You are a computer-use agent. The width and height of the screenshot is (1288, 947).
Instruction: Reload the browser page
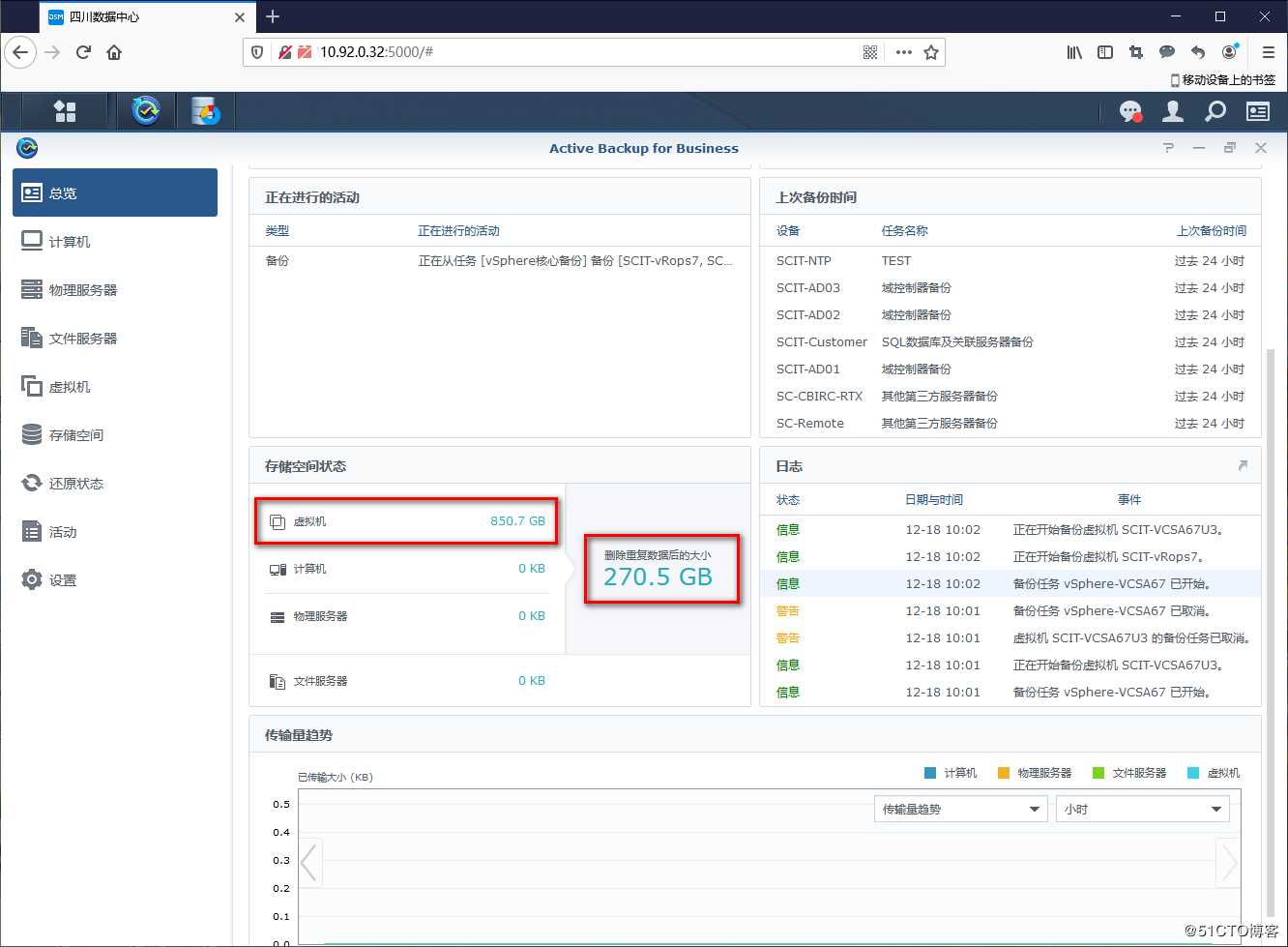[x=83, y=52]
